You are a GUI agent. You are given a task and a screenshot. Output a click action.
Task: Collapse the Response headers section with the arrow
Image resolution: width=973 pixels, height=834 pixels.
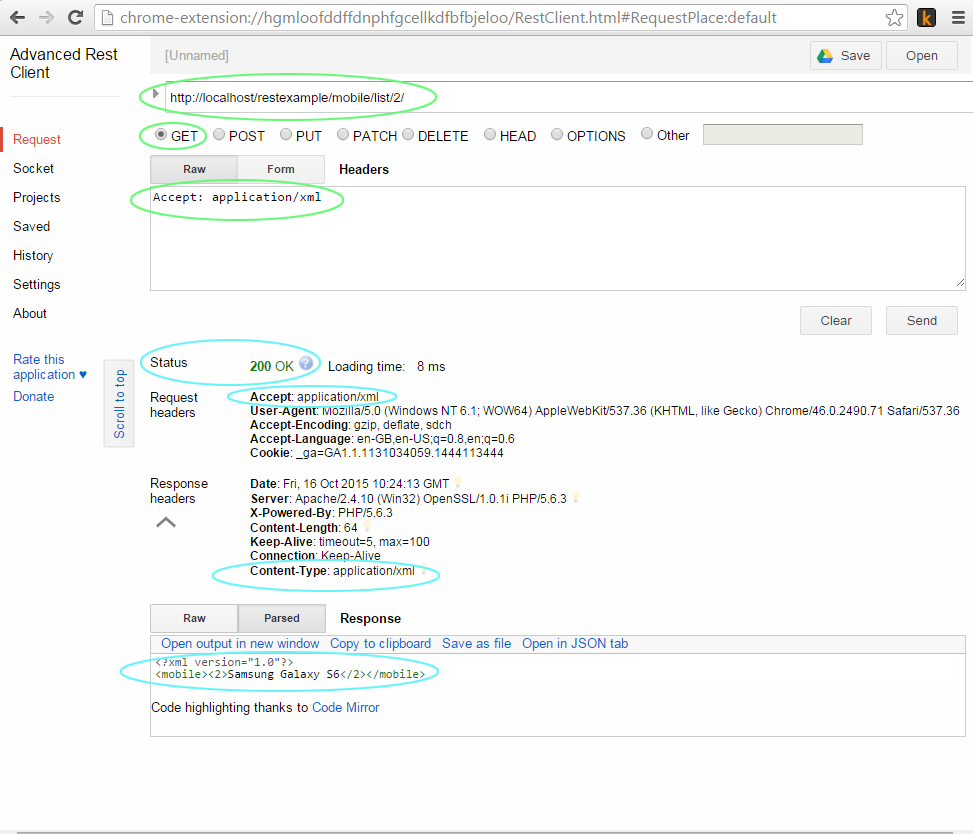click(x=165, y=522)
